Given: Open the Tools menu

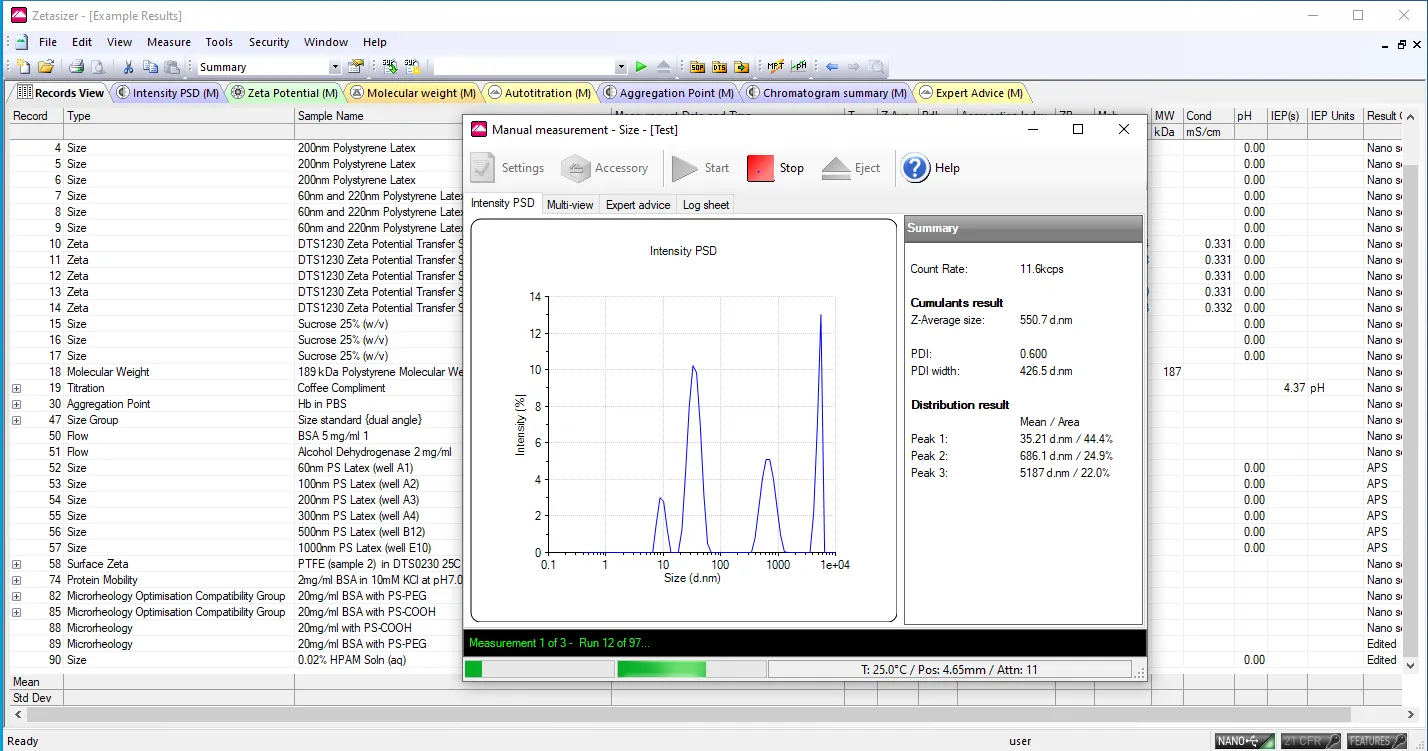Looking at the screenshot, I should pyautogui.click(x=219, y=42).
